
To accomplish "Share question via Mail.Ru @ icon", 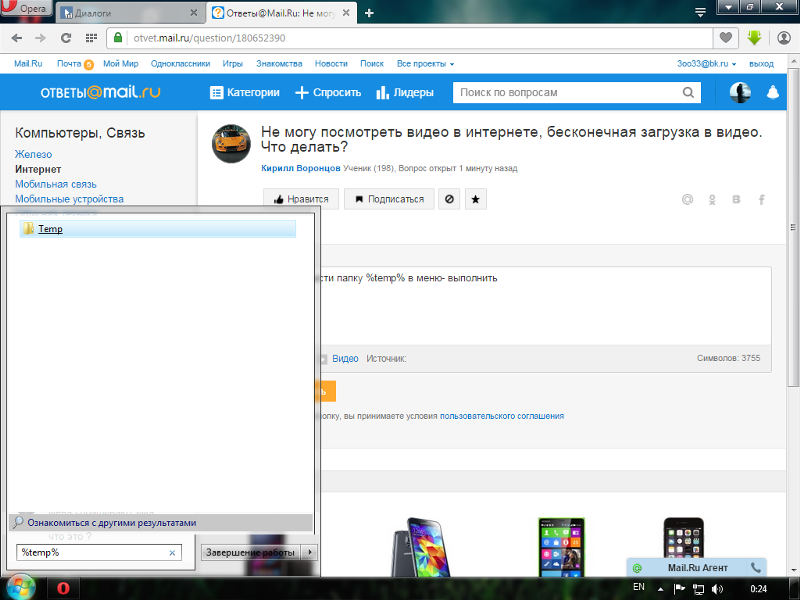I will [x=687, y=199].
